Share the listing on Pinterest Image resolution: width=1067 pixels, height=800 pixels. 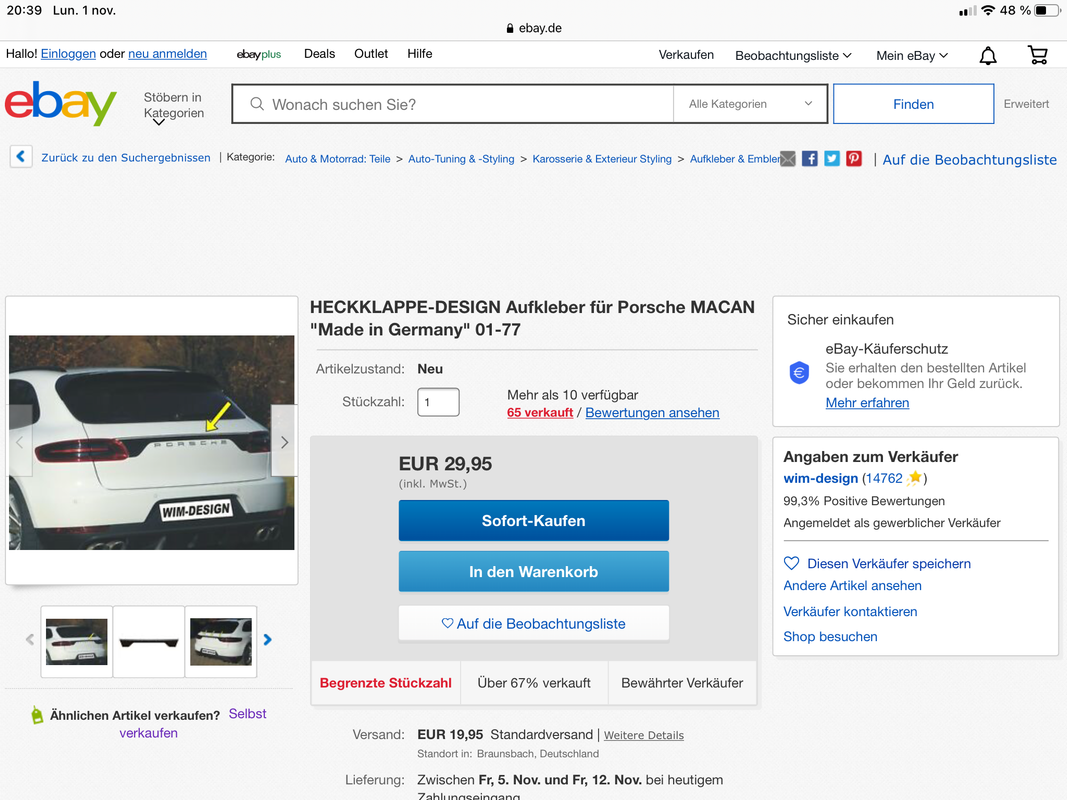854,159
